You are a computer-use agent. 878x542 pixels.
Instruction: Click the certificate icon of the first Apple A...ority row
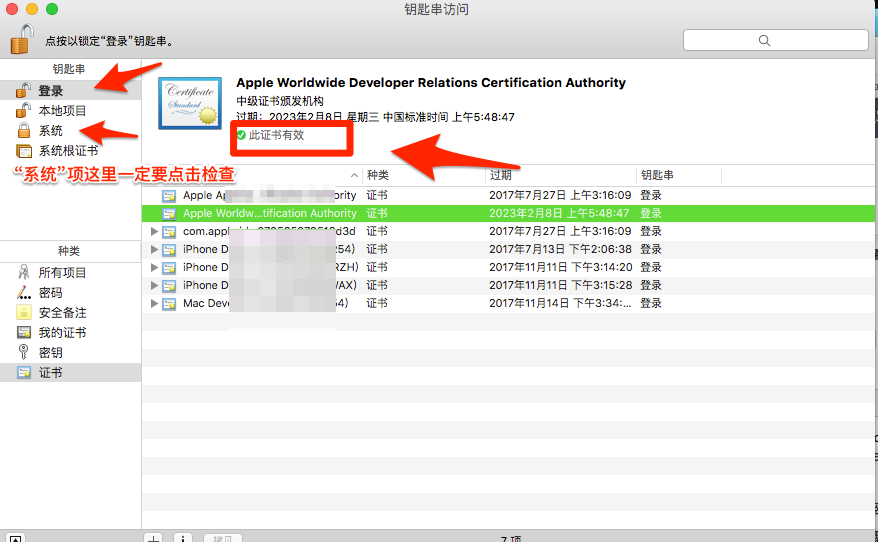(169, 196)
